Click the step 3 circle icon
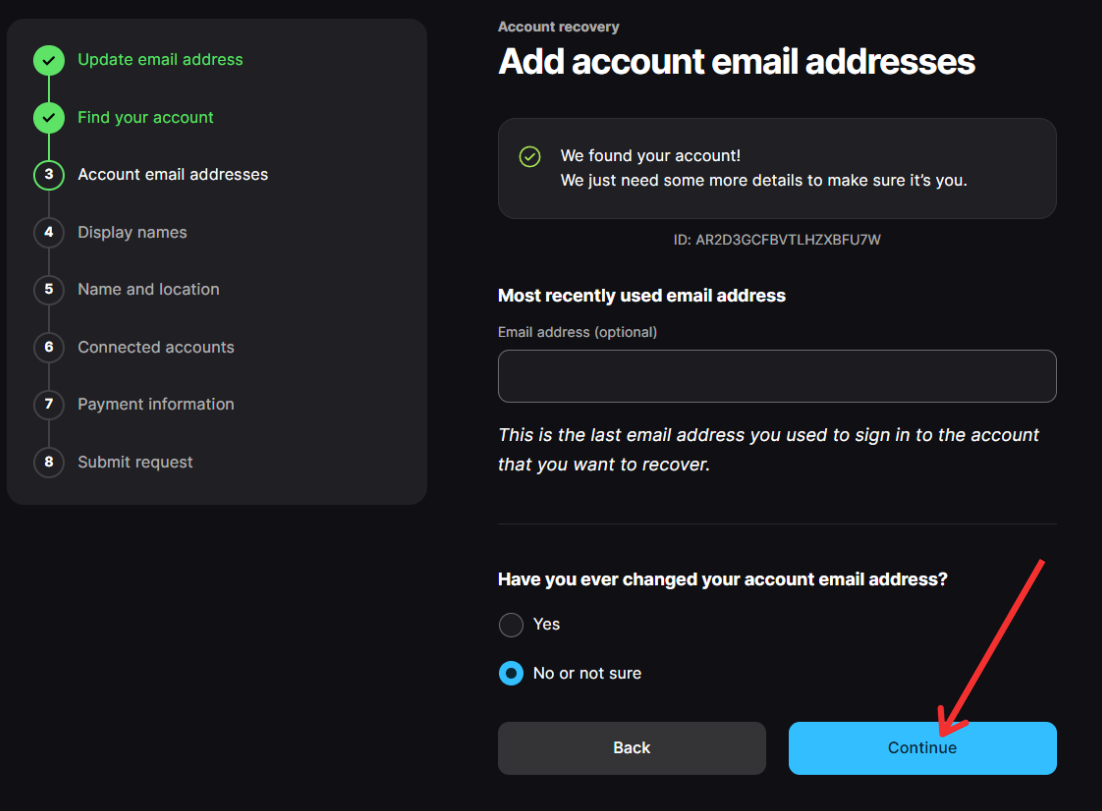The image size is (1102, 811). (48, 175)
